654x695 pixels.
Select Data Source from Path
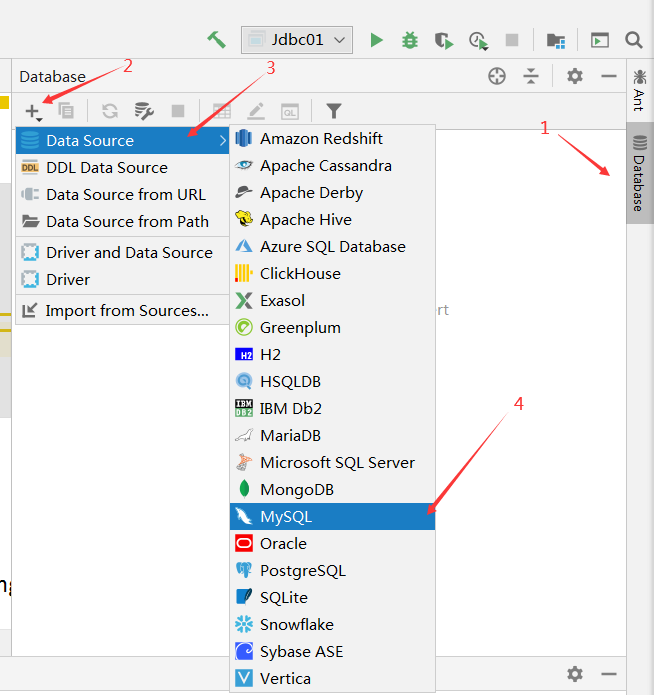coord(122,222)
